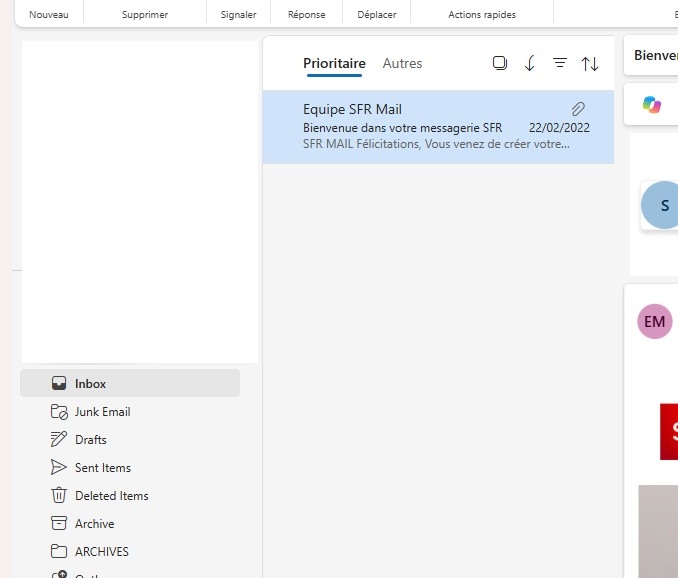Click the Deleted Items trash icon

click(59, 495)
